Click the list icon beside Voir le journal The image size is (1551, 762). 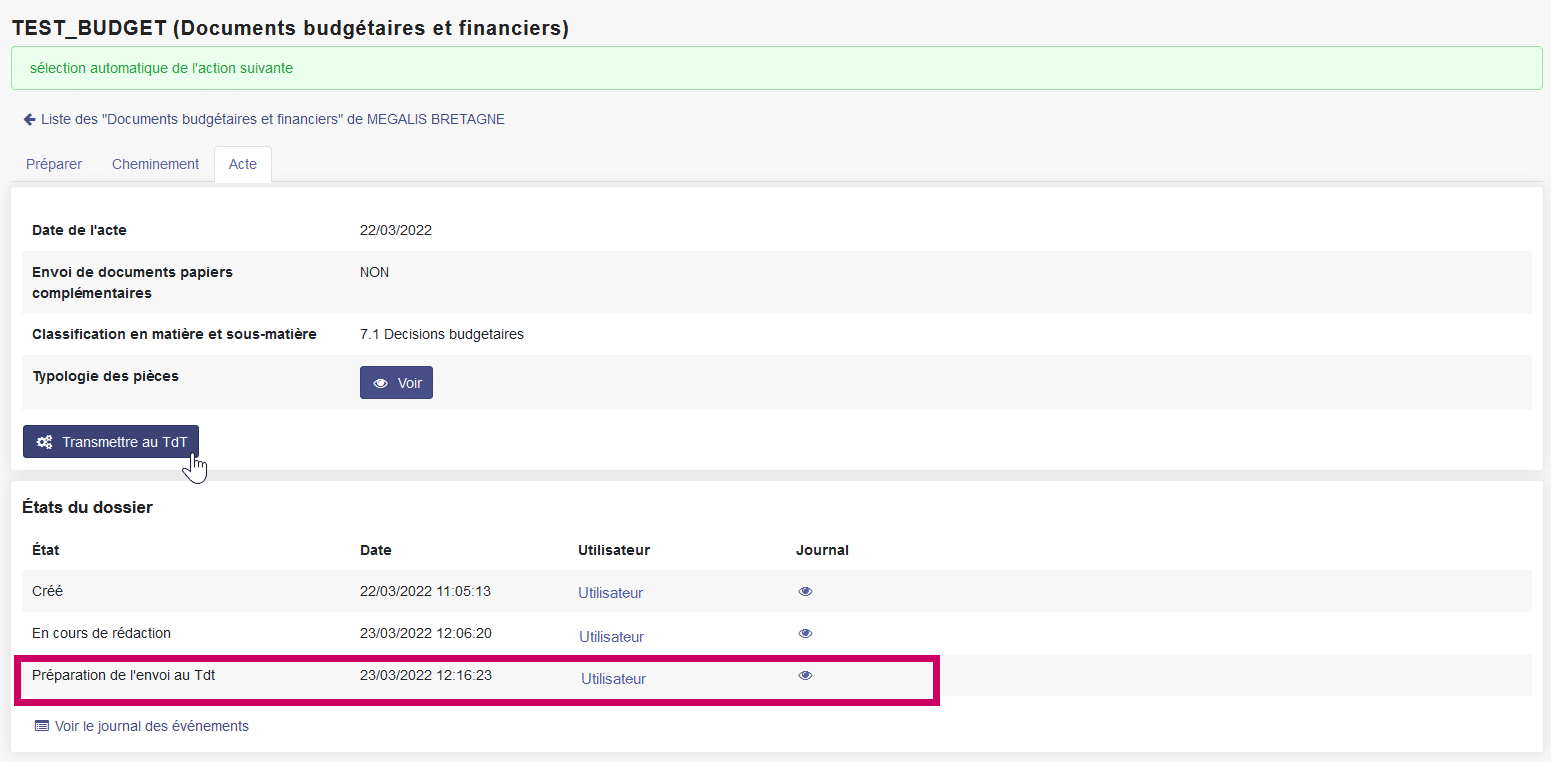[41, 726]
